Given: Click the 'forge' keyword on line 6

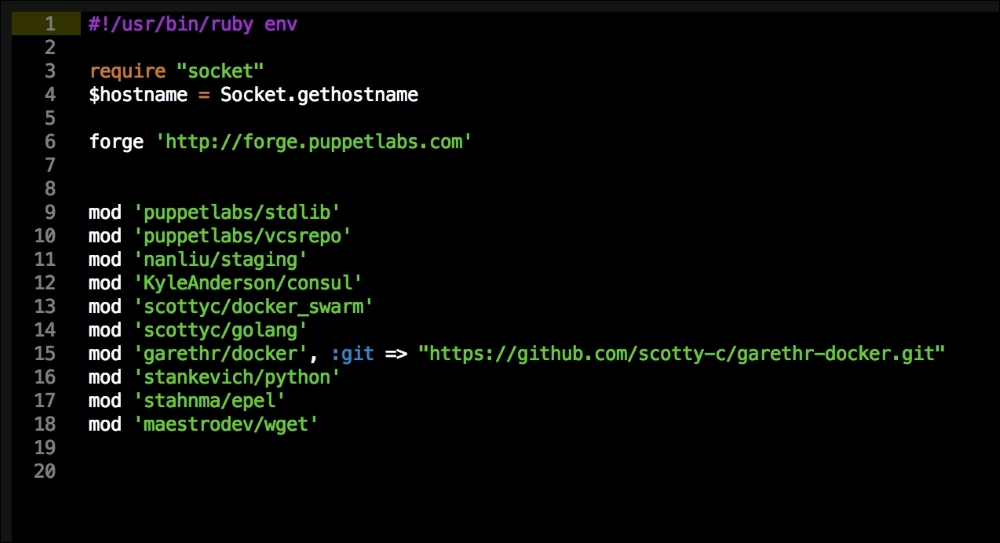Looking at the screenshot, I should (116, 142).
